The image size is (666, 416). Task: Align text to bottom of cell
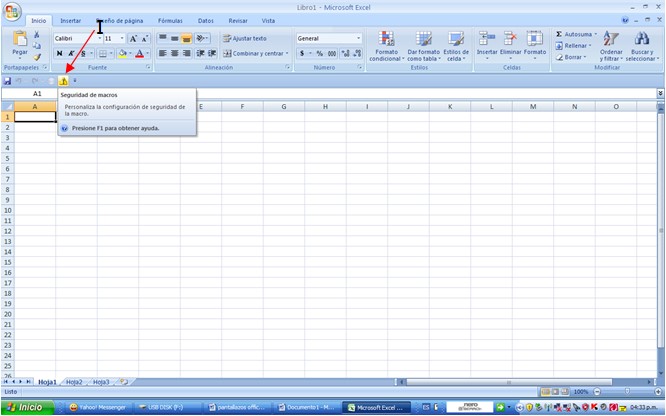click(186, 38)
